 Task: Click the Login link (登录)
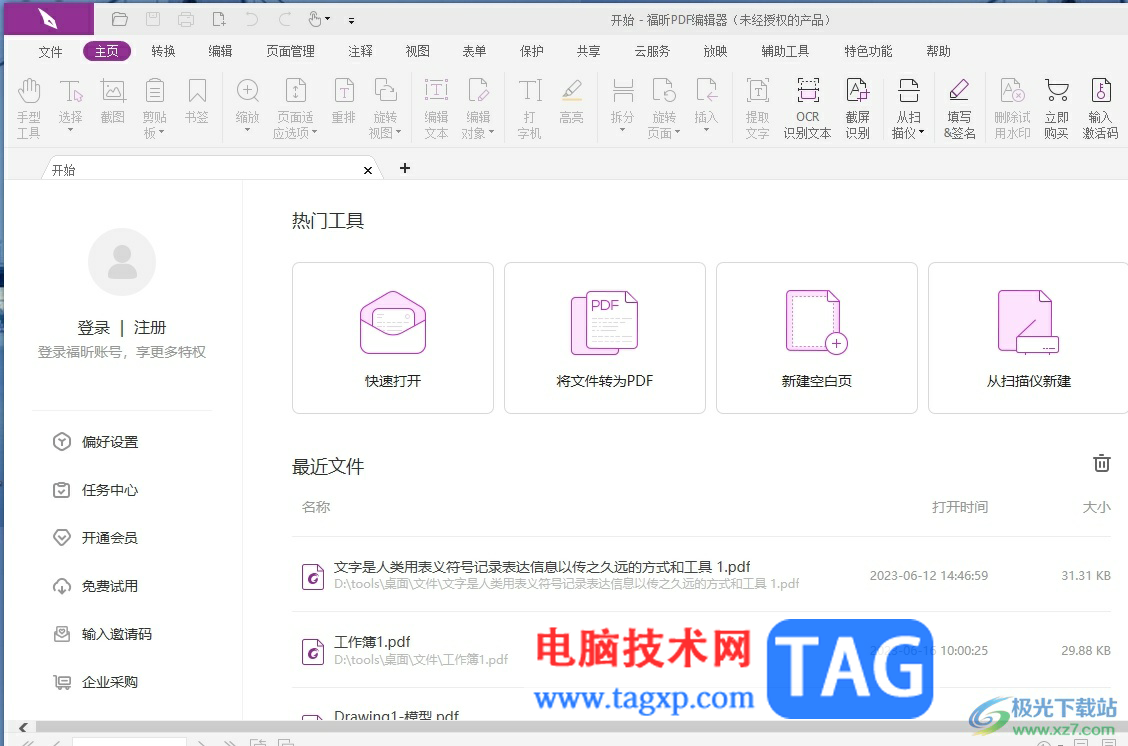[x=94, y=328]
